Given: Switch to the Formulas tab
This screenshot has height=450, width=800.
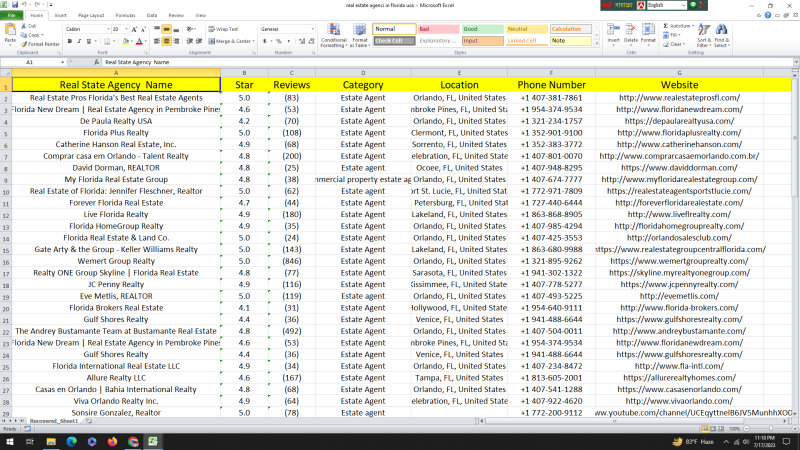Looking at the screenshot, I should tap(126, 15).
